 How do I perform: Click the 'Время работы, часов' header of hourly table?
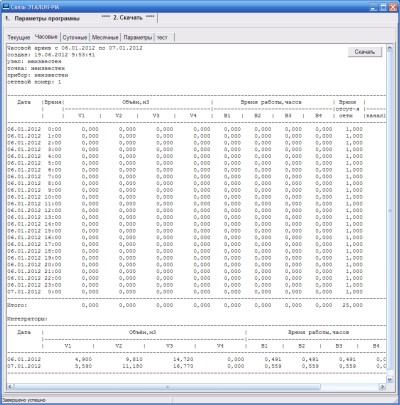point(271,102)
